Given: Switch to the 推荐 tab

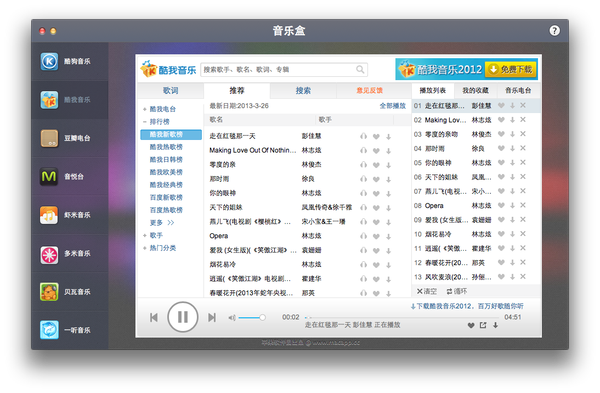Looking at the screenshot, I should click(237, 91).
